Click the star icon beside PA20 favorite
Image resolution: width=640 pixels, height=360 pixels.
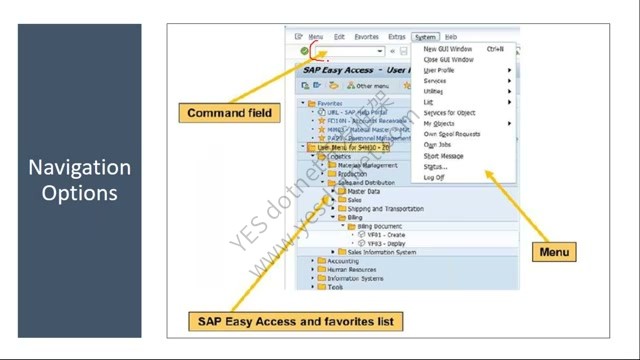322,138
